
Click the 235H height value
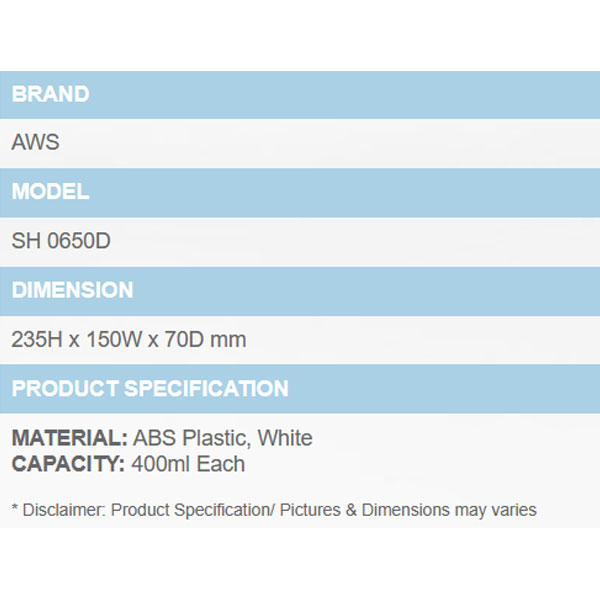point(36,340)
